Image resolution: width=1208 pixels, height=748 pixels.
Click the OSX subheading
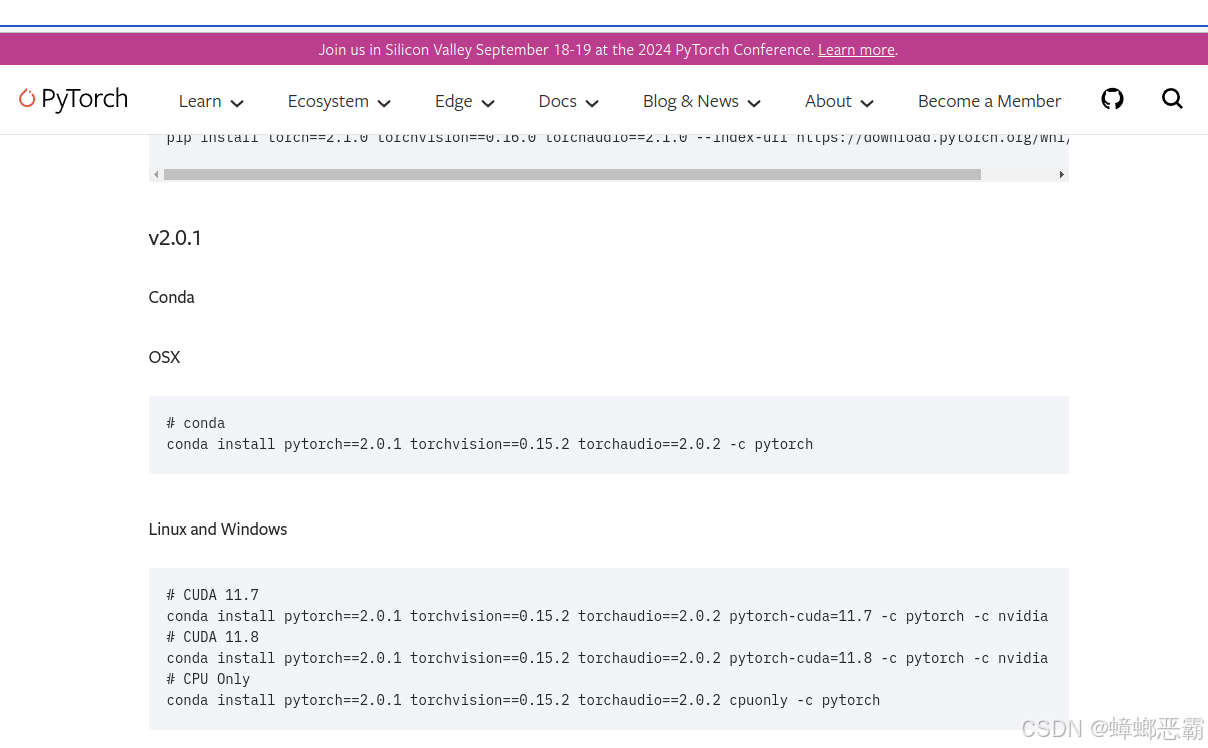[x=164, y=357]
